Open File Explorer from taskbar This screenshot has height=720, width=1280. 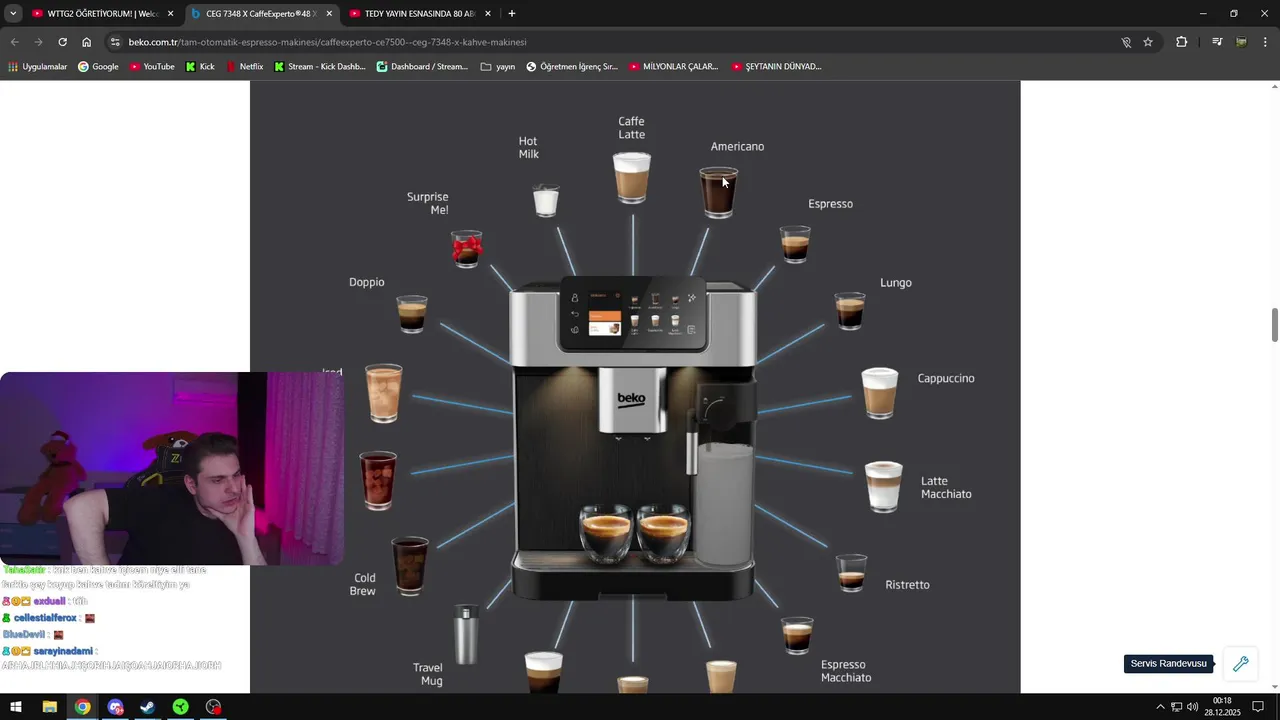pos(49,707)
